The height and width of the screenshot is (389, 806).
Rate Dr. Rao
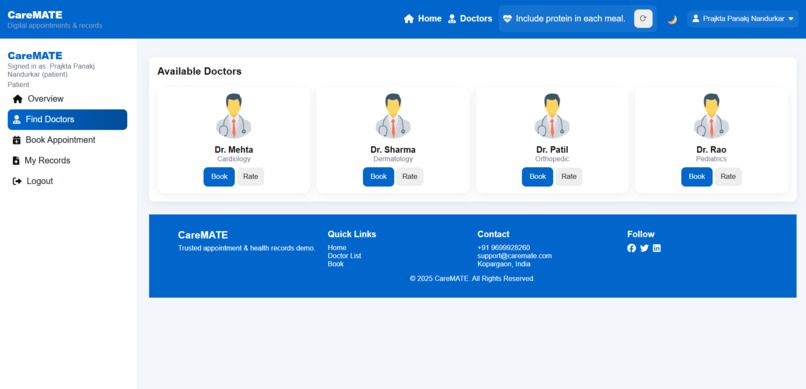pyautogui.click(x=728, y=177)
